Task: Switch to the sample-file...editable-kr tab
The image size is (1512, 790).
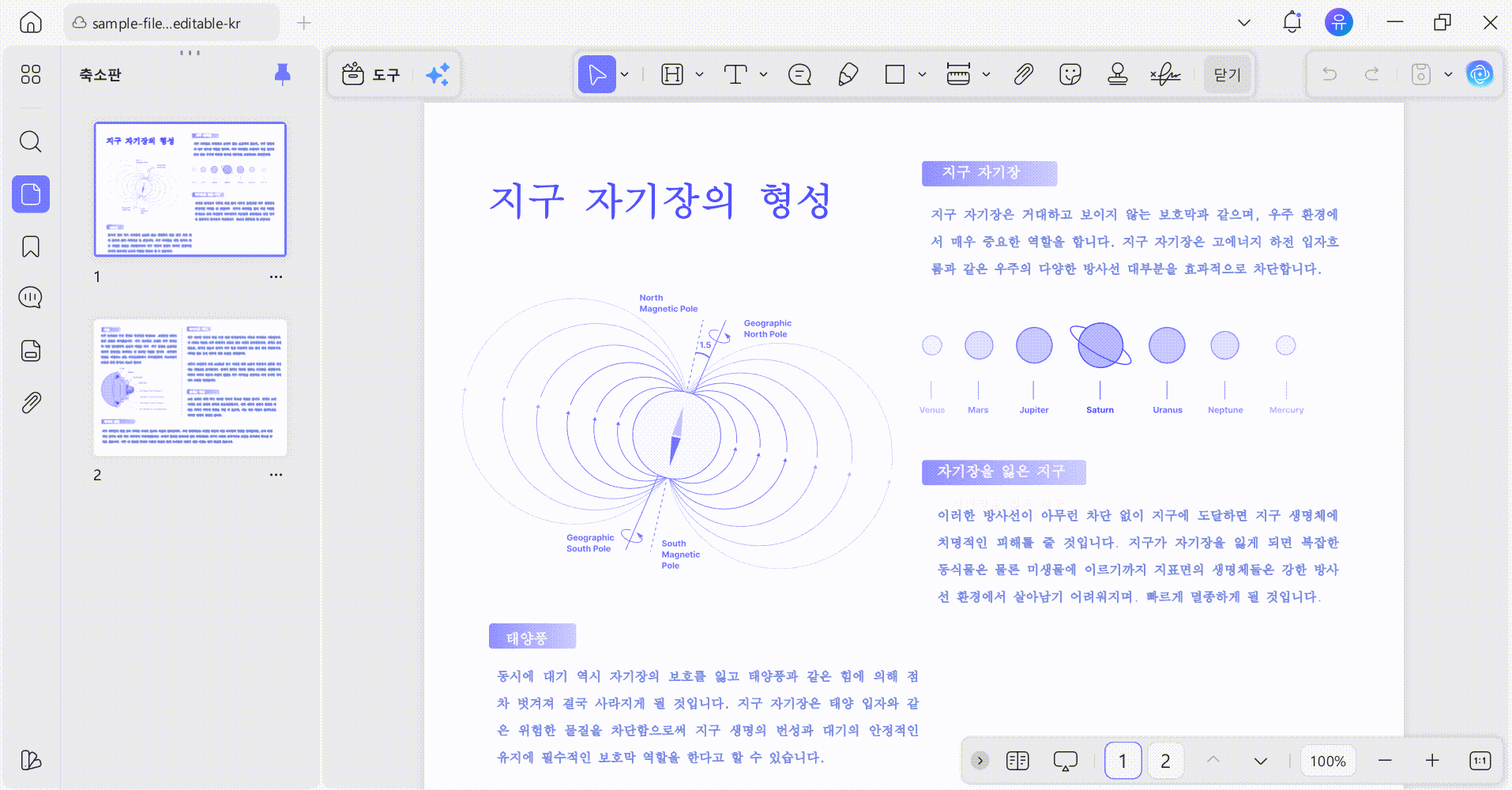Action: tap(171, 23)
